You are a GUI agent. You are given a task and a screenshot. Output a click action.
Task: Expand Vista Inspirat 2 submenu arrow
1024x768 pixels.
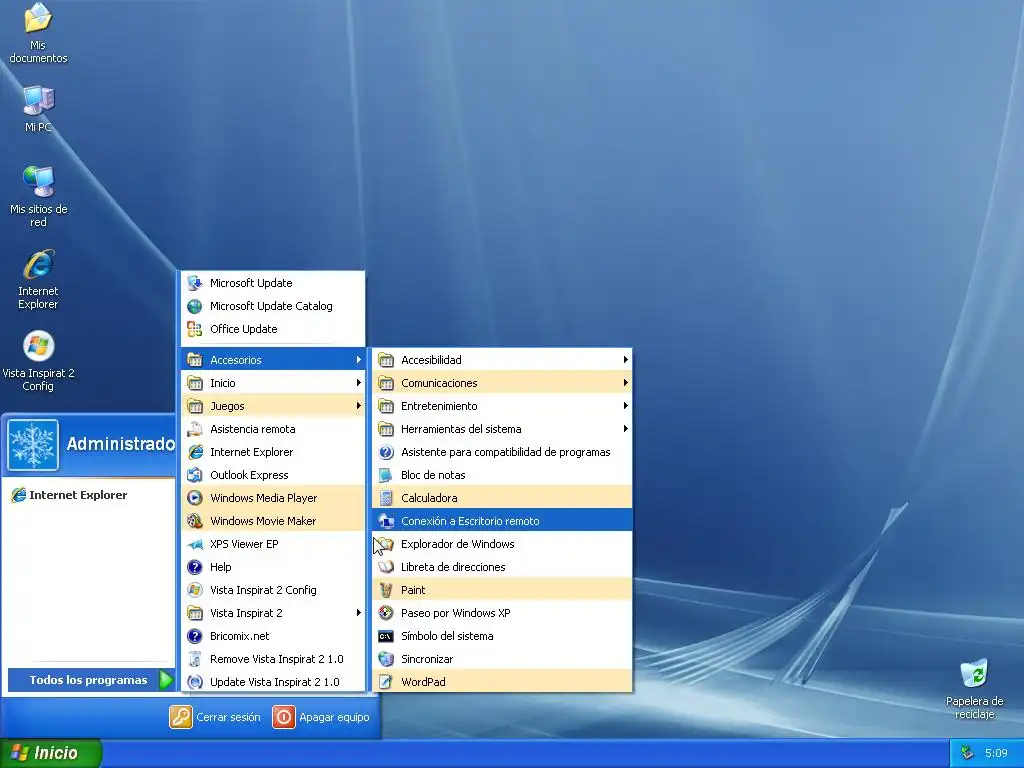point(359,613)
